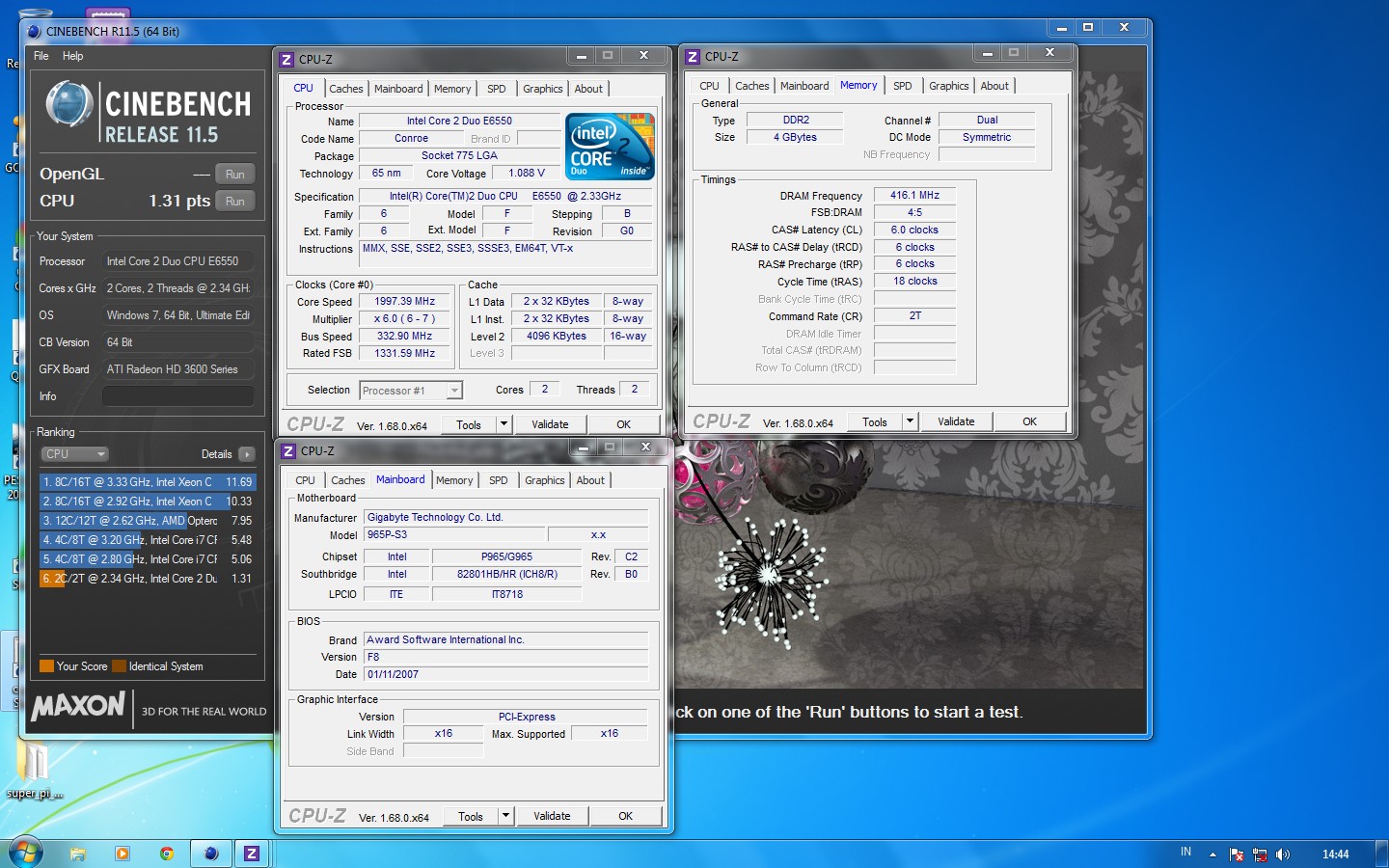Click the orange Your Score legend swatch

tap(46, 666)
